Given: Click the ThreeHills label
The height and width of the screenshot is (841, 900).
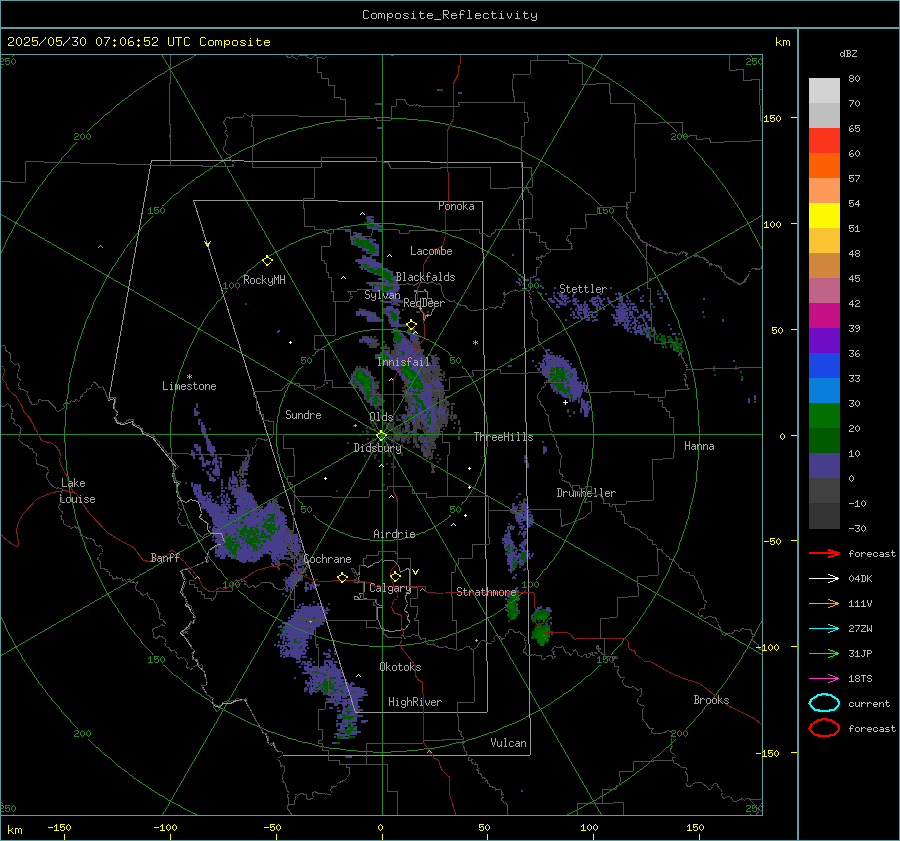Looking at the screenshot, I should point(503,437).
